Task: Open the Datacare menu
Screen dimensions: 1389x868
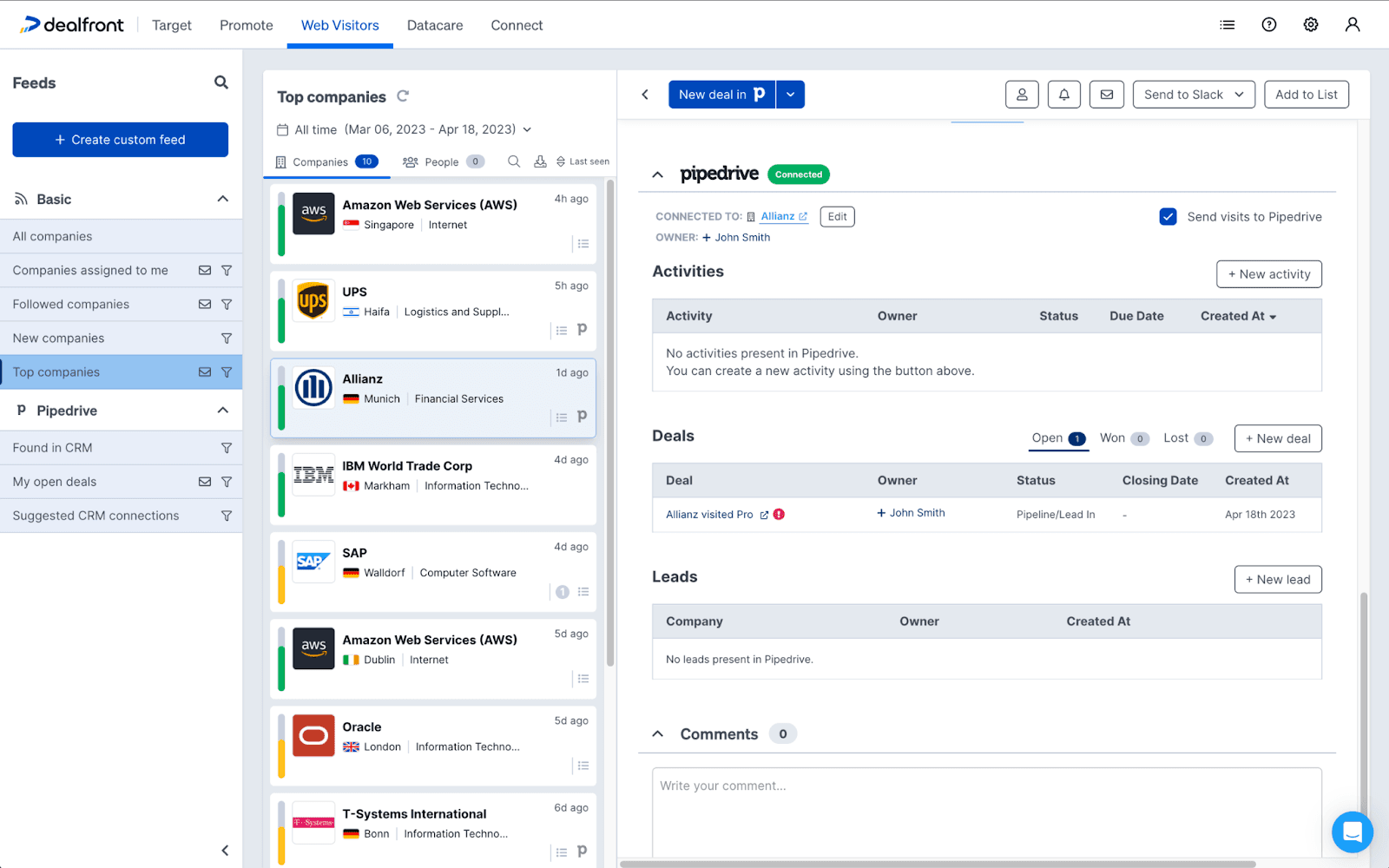Action: 435,25
